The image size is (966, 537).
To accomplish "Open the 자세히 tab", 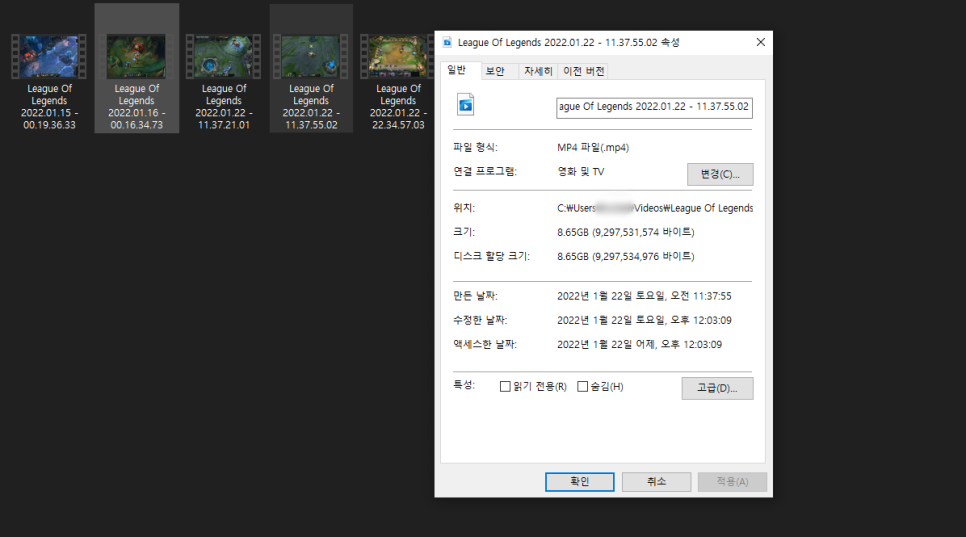I will [x=538, y=71].
